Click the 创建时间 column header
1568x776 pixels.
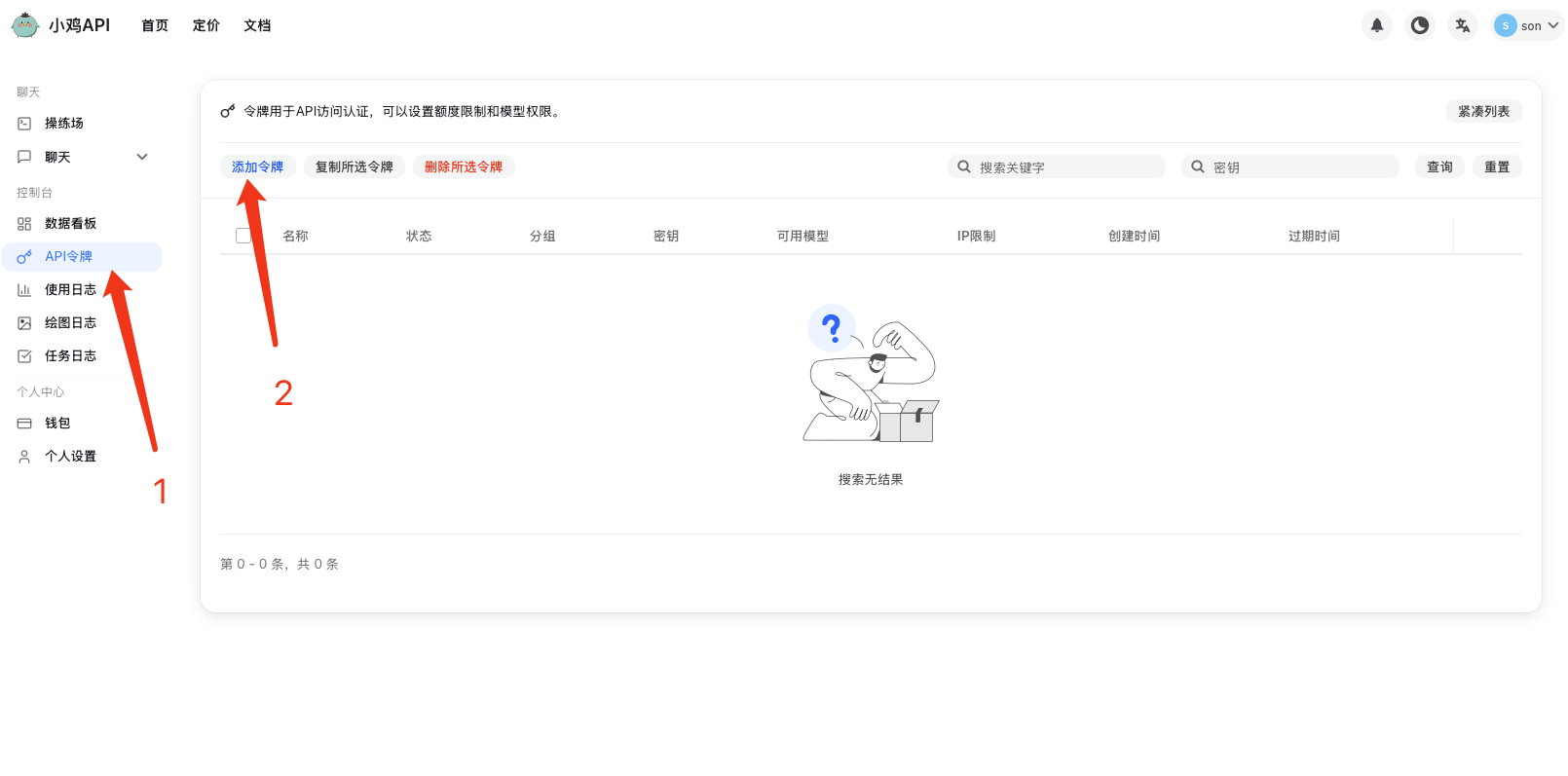(x=1134, y=236)
